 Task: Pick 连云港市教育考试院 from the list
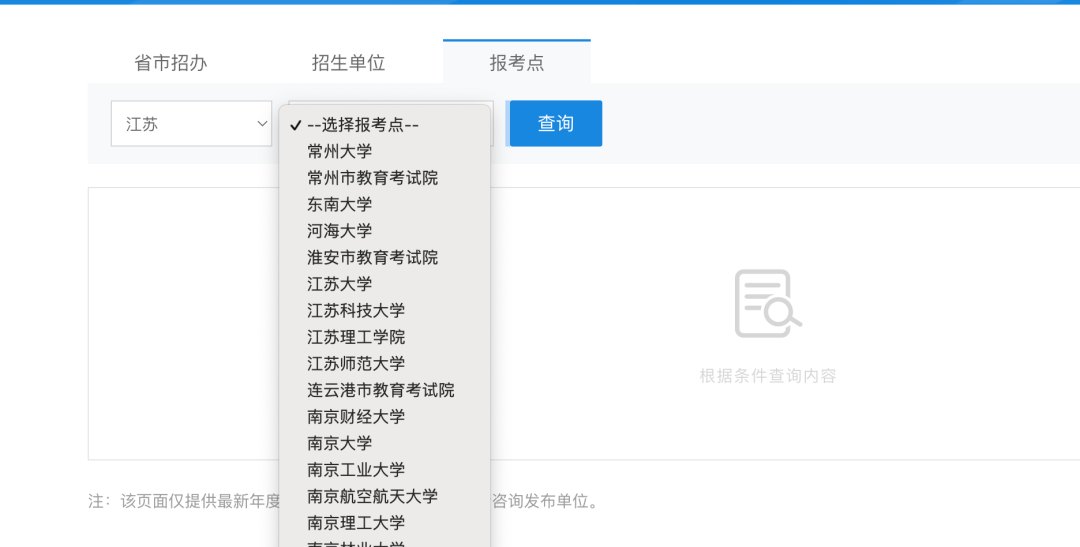click(x=385, y=390)
